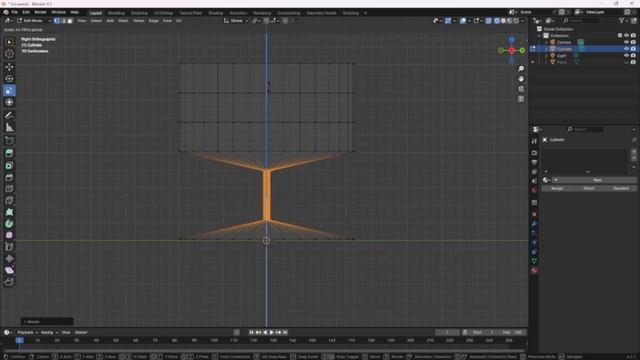The height and width of the screenshot is (360, 640).
Task: Open the File menu
Action: tap(14, 12)
